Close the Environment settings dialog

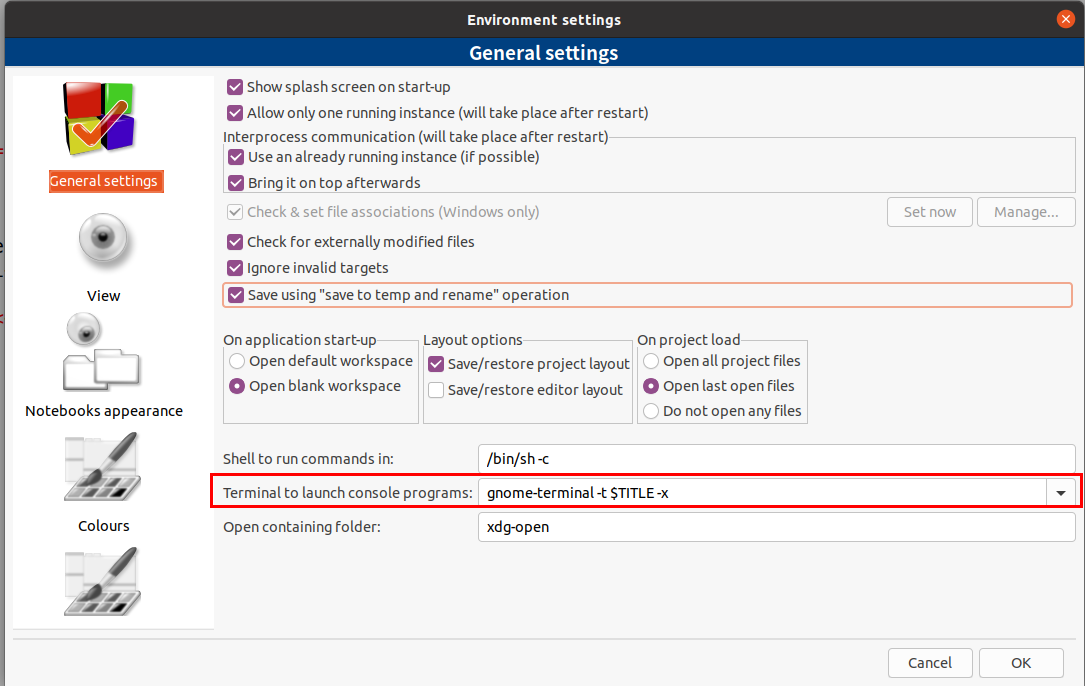1066,19
